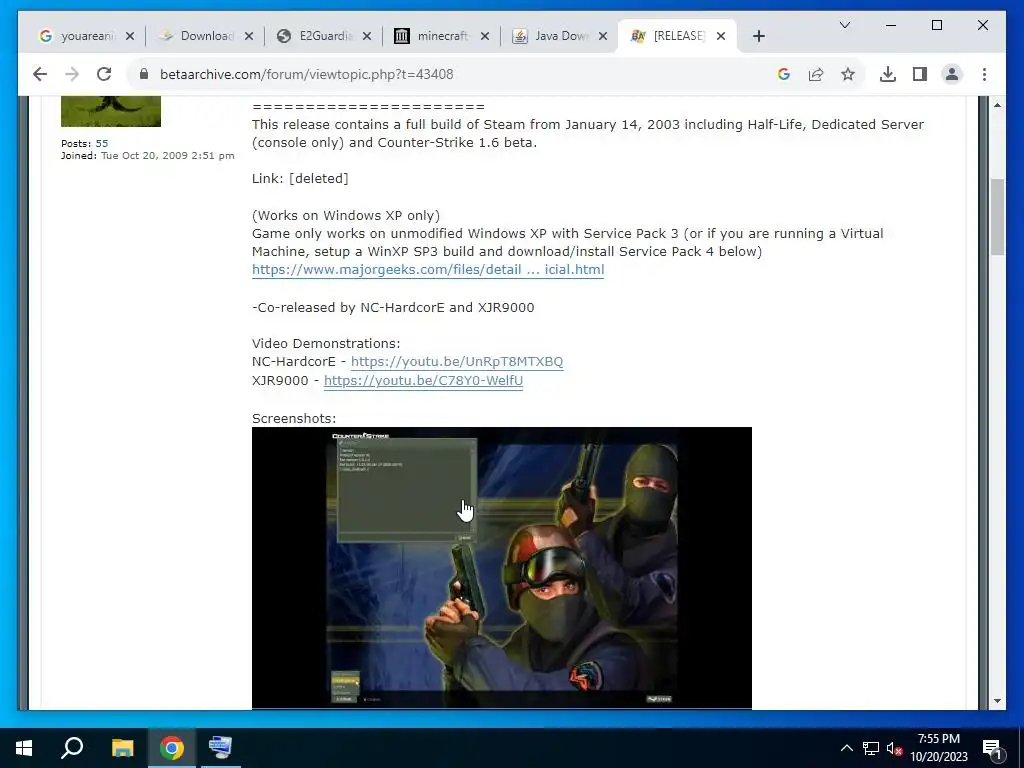Click the scrollbar up arrow

(x=997, y=104)
